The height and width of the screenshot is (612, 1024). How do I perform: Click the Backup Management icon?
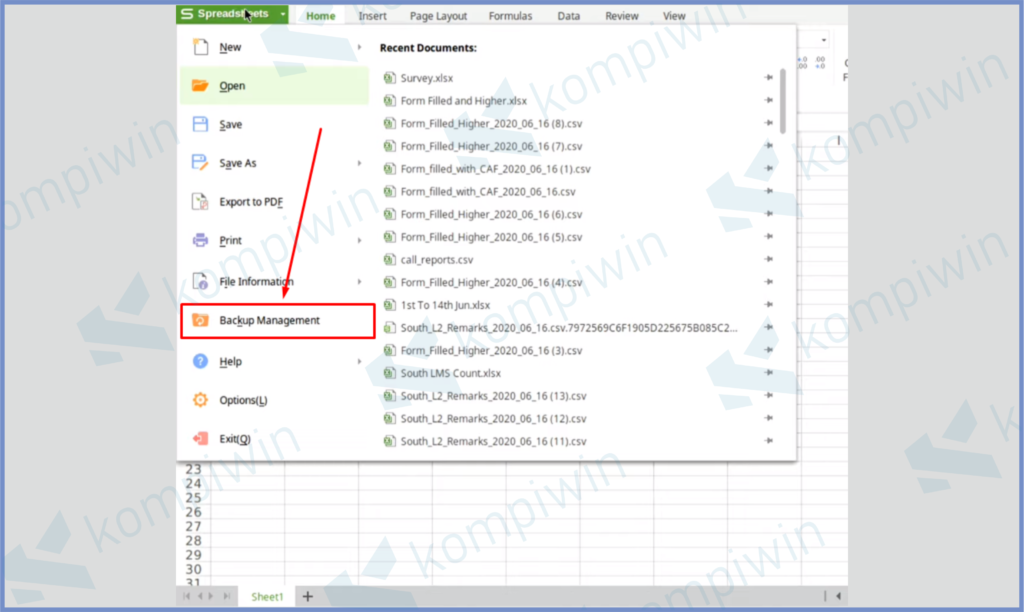[x=200, y=321]
